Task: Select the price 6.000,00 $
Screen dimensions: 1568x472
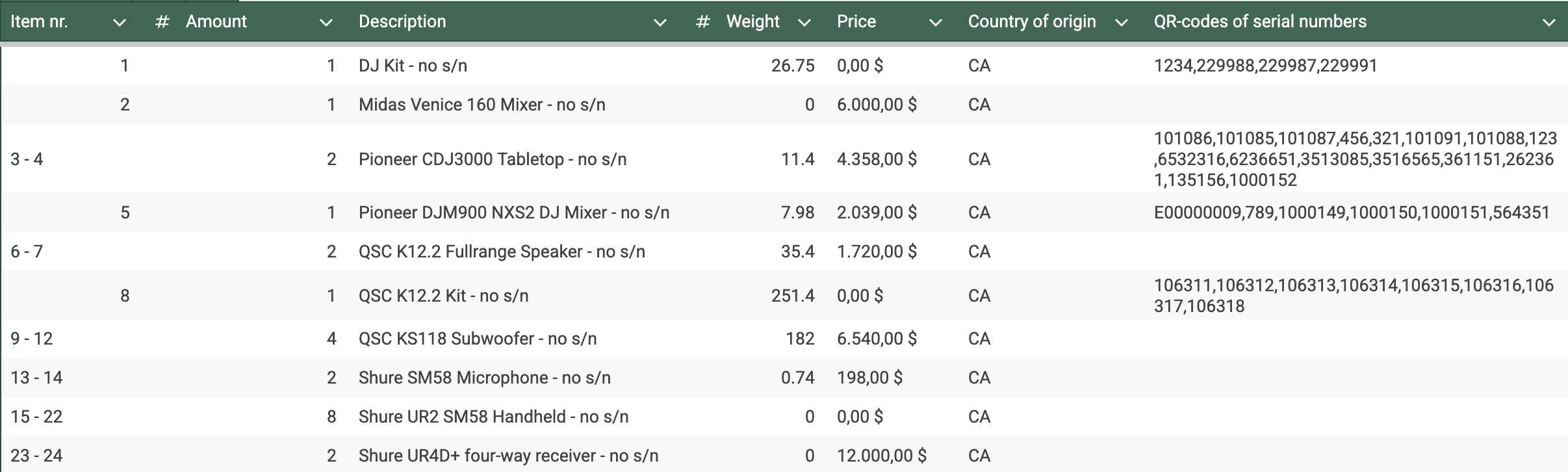Action: 877,105
